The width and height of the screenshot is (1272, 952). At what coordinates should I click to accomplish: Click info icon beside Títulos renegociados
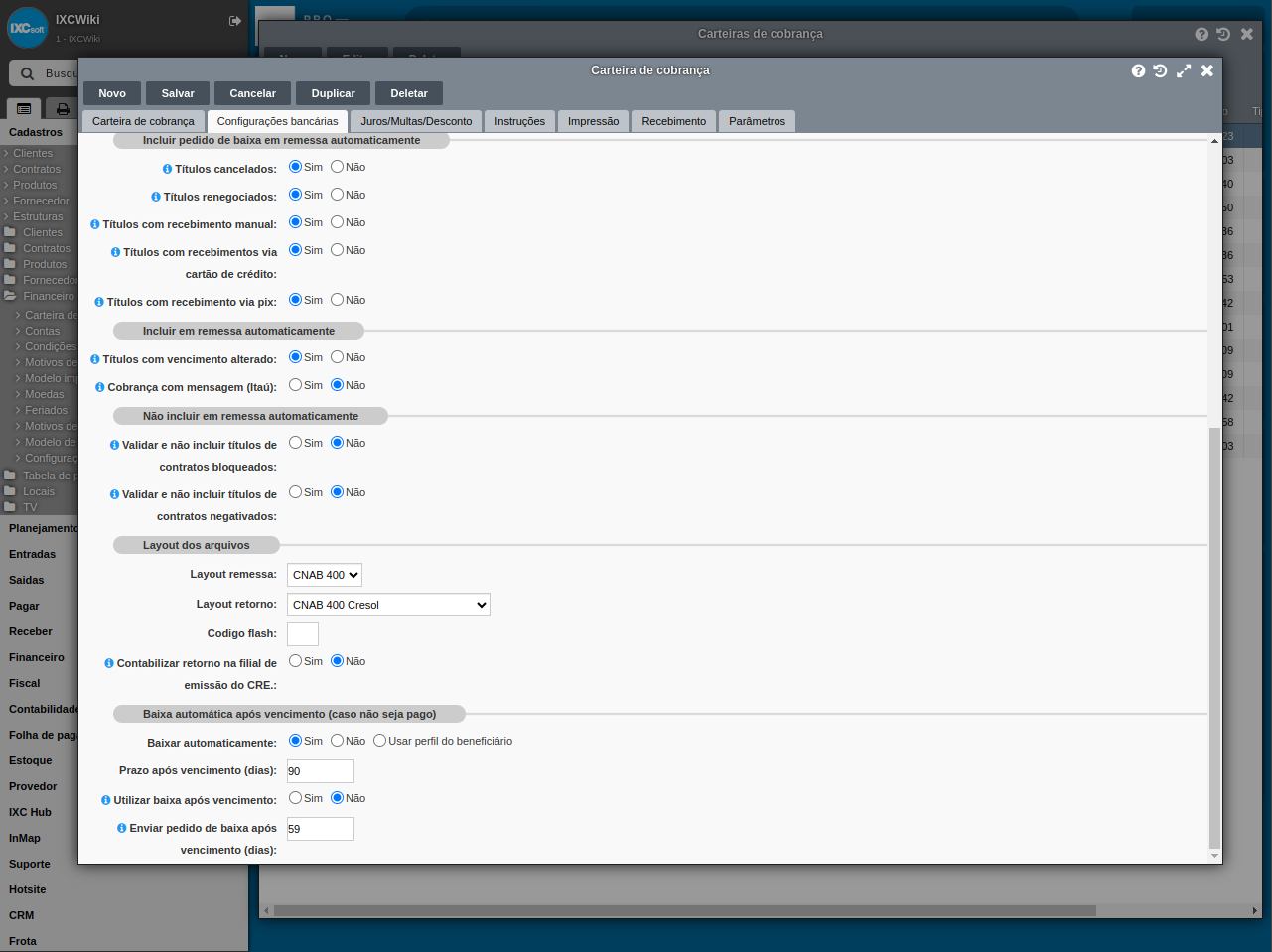[156, 197]
